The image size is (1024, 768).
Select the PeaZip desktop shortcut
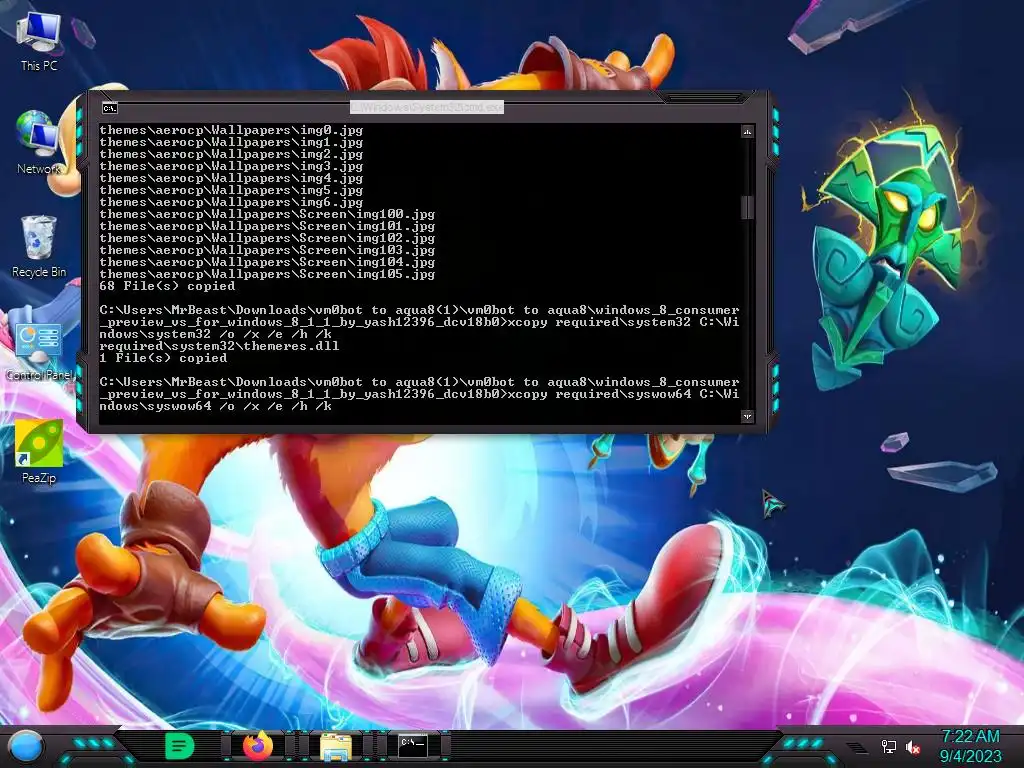[39, 452]
